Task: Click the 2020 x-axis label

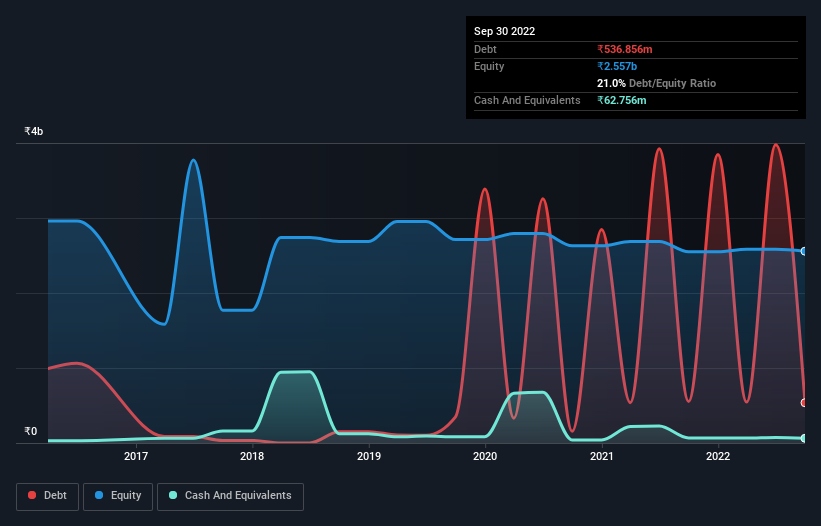Action: tap(485, 456)
